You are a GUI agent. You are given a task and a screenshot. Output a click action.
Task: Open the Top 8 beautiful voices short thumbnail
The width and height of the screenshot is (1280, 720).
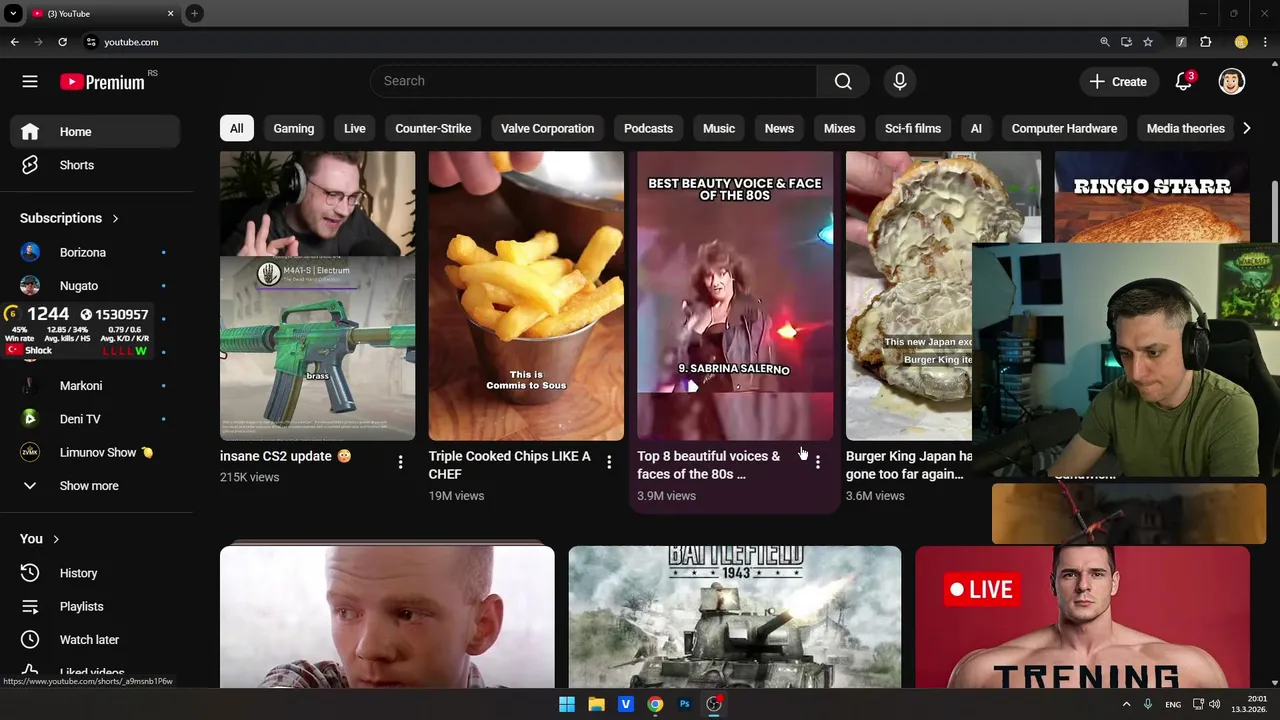coord(735,296)
